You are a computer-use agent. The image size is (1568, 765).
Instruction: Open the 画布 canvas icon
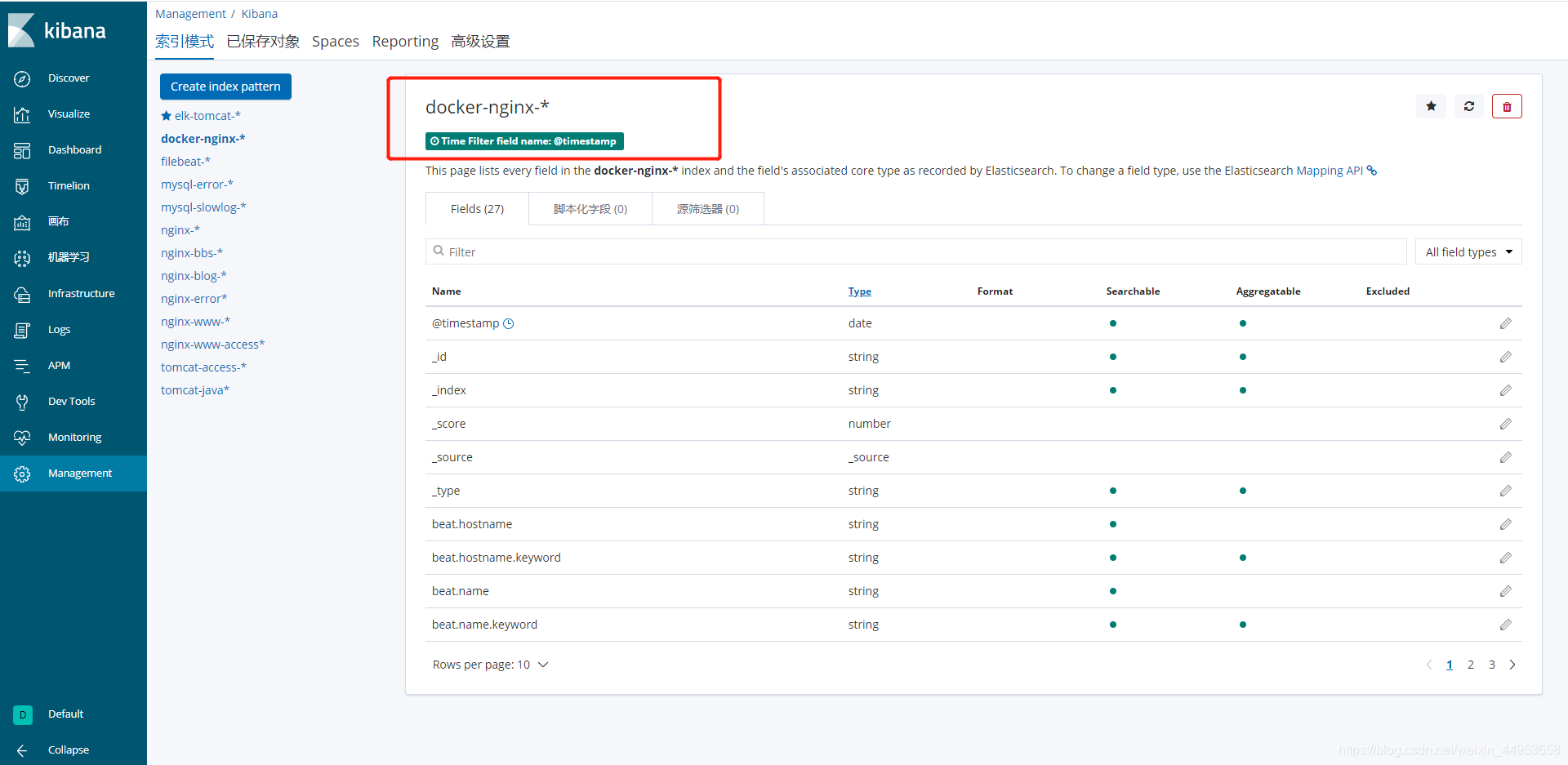point(22,222)
